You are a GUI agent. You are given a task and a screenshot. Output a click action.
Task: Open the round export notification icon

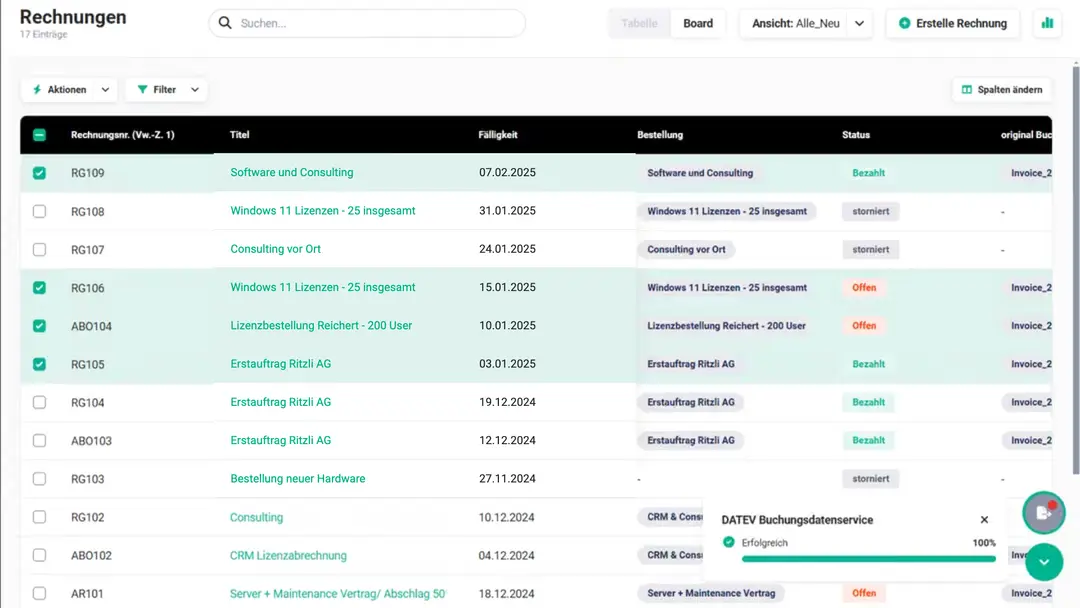[1043, 512]
